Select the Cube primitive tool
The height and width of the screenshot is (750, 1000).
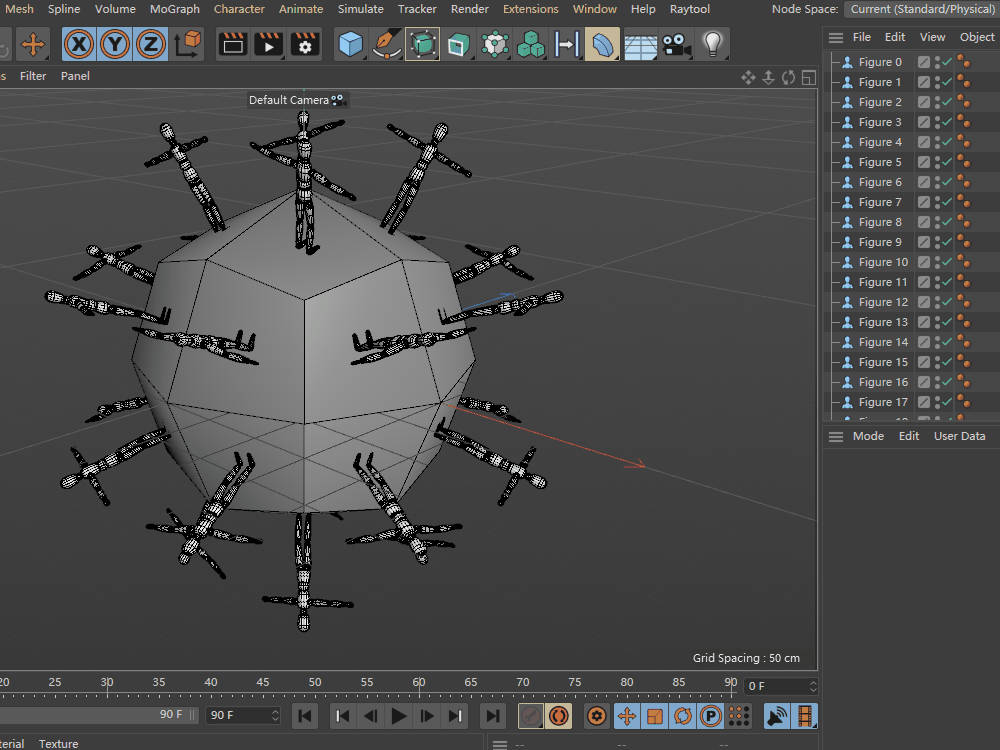[x=350, y=44]
